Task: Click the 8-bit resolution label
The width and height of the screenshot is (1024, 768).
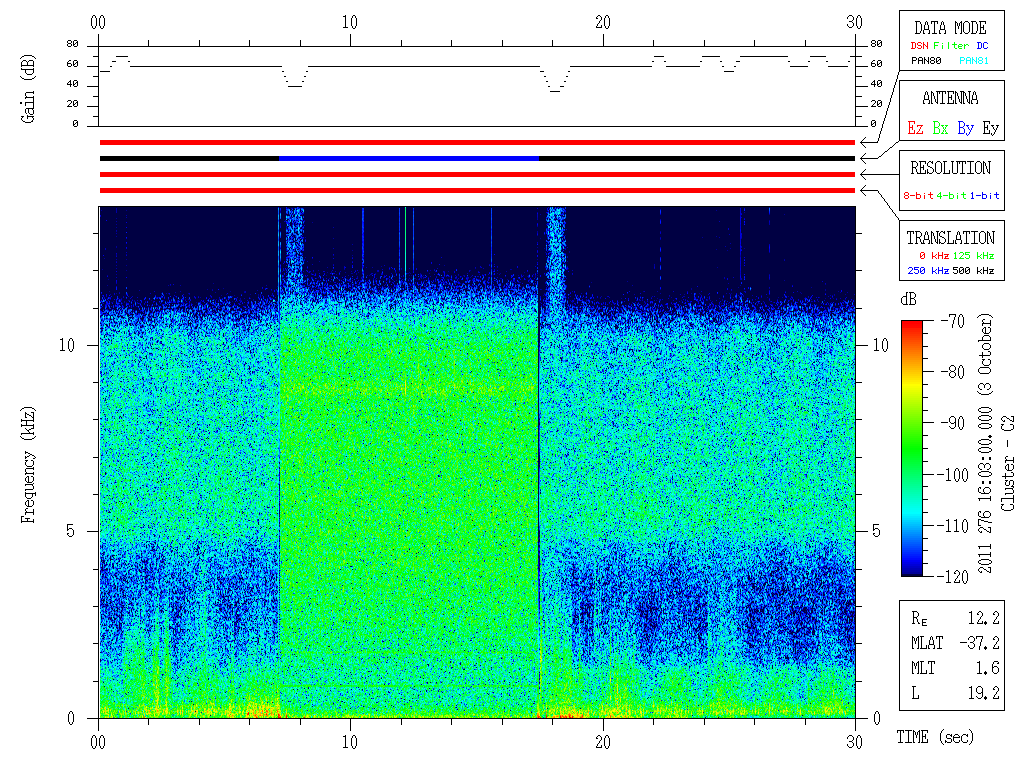Action: click(918, 195)
